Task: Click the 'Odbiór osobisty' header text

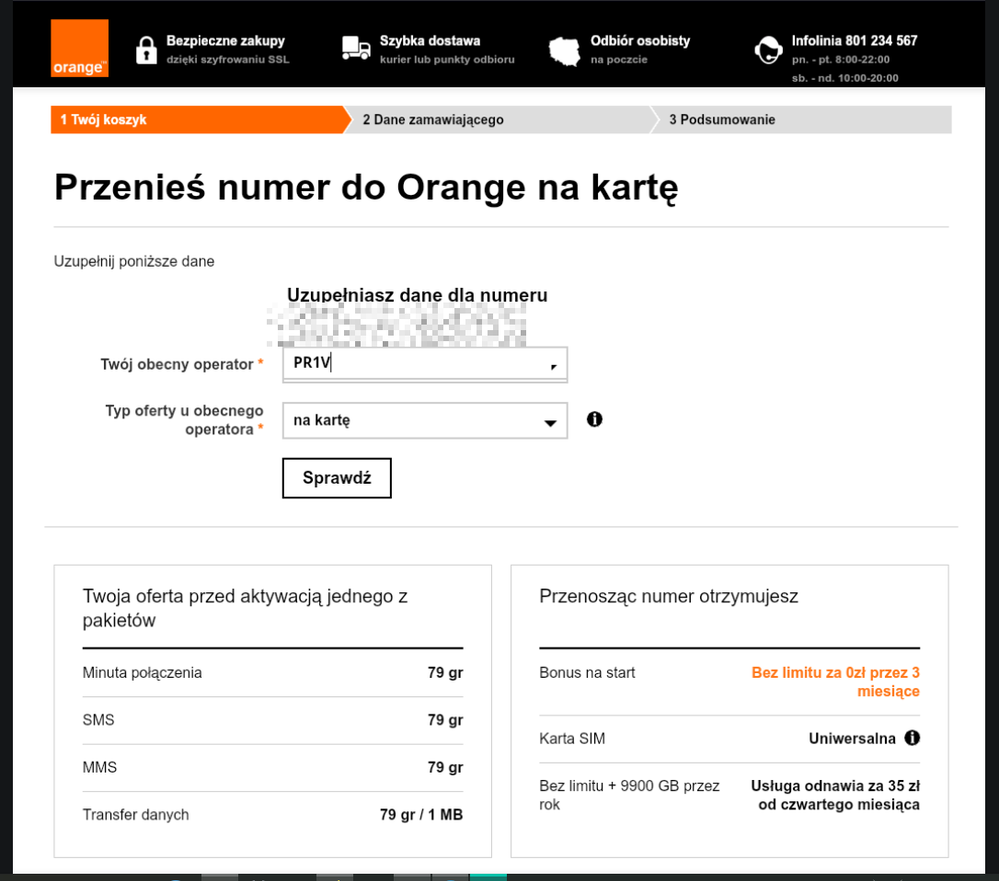Action: (640, 41)
